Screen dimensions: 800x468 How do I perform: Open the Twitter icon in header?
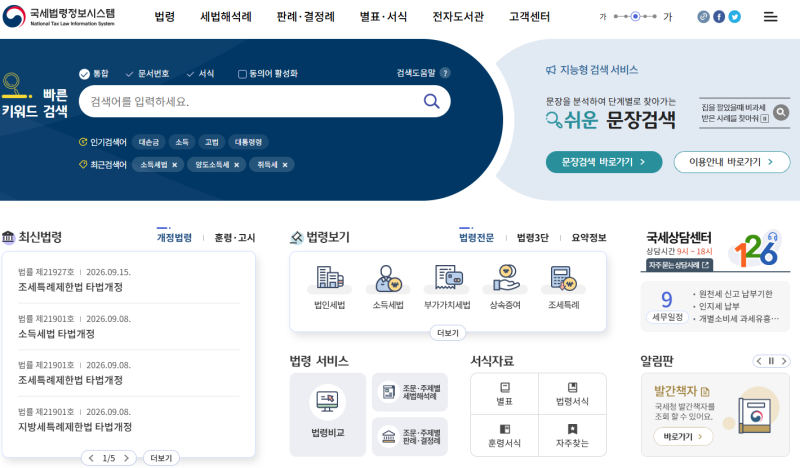[x=735, y=17]
